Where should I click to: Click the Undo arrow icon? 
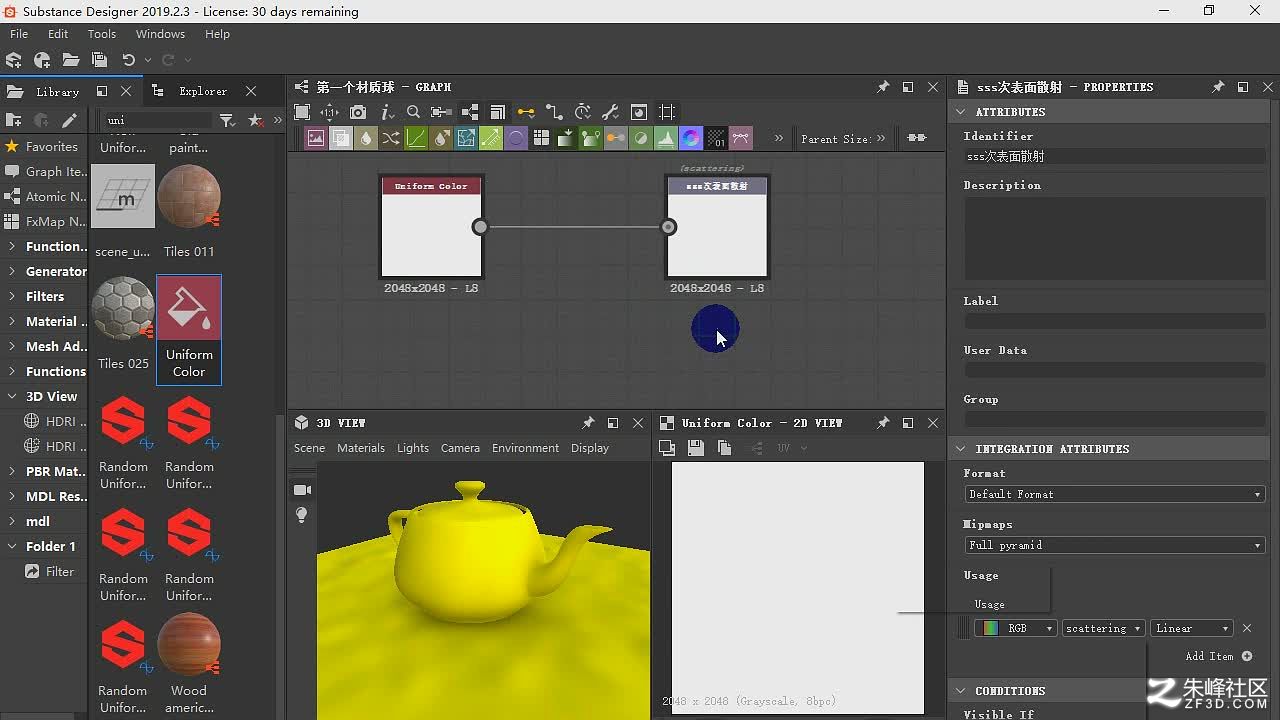point(128,60)
